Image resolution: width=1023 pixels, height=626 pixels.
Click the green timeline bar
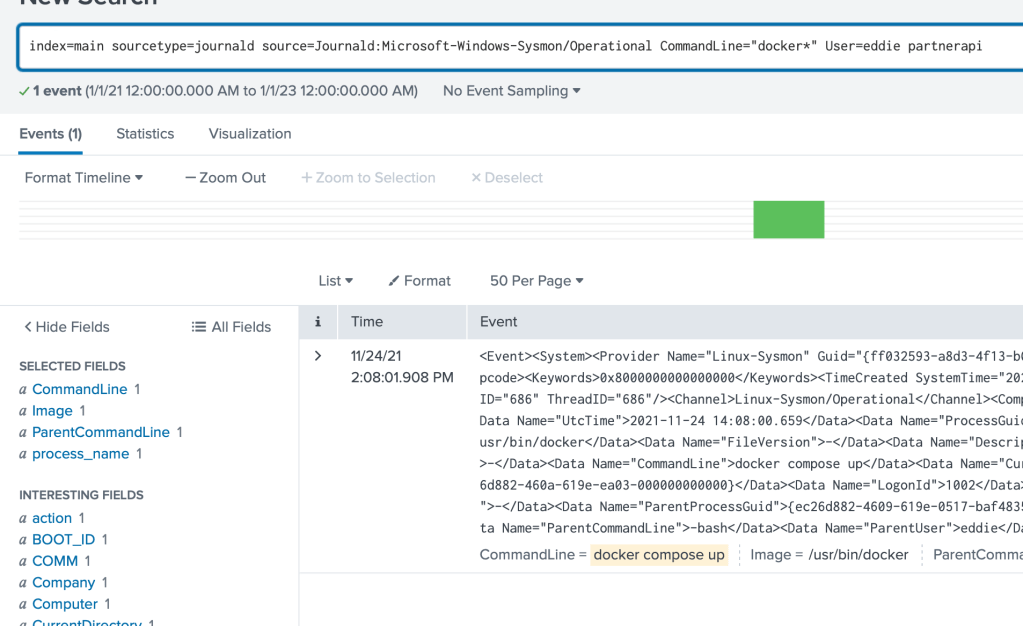coord(788,219)
